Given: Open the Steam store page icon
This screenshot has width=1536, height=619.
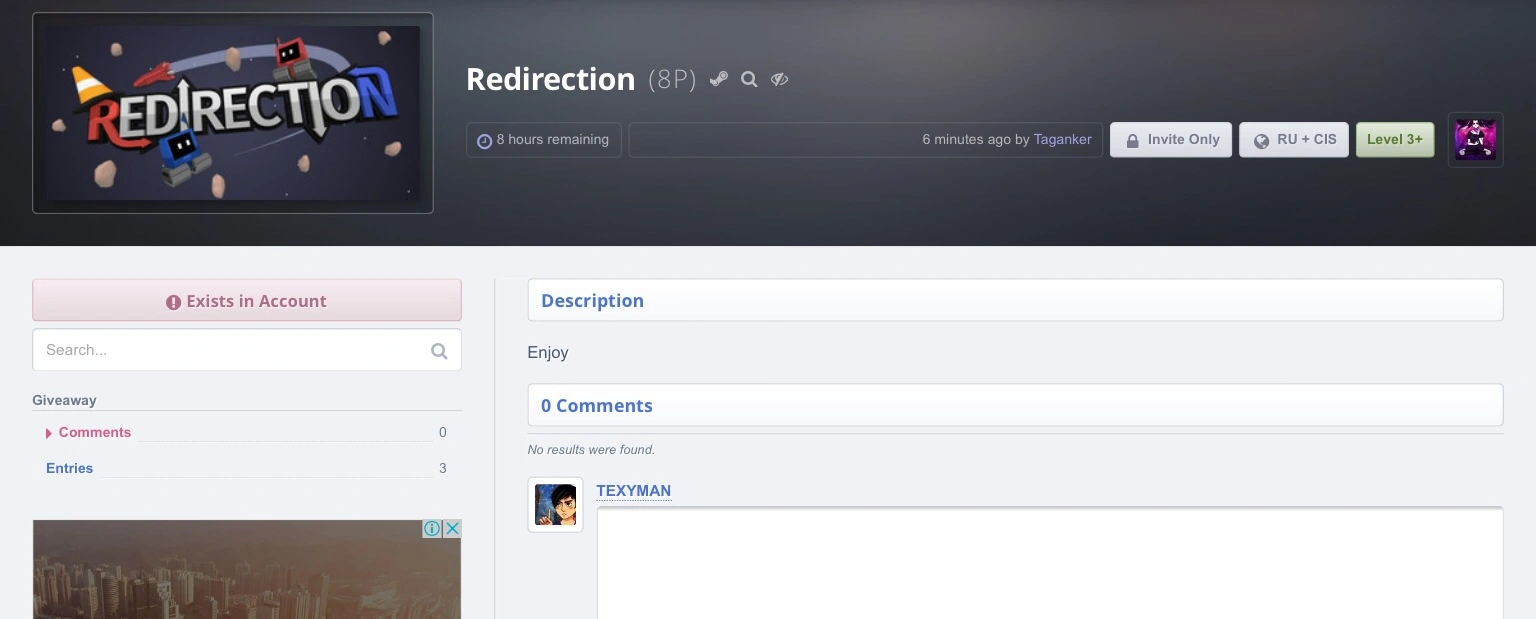Looking at the screenshot, I should pyautogui.click(x=718, y=79).
